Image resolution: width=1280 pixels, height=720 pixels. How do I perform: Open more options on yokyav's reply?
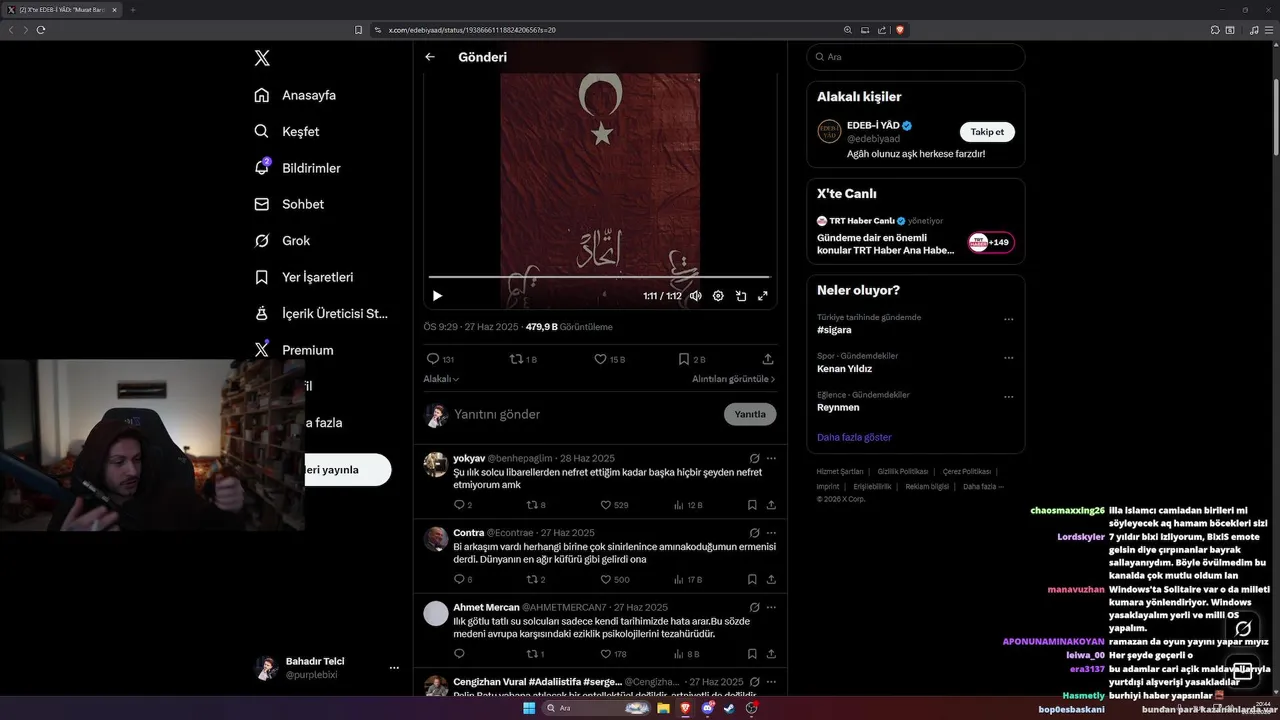tap(771, 458)
